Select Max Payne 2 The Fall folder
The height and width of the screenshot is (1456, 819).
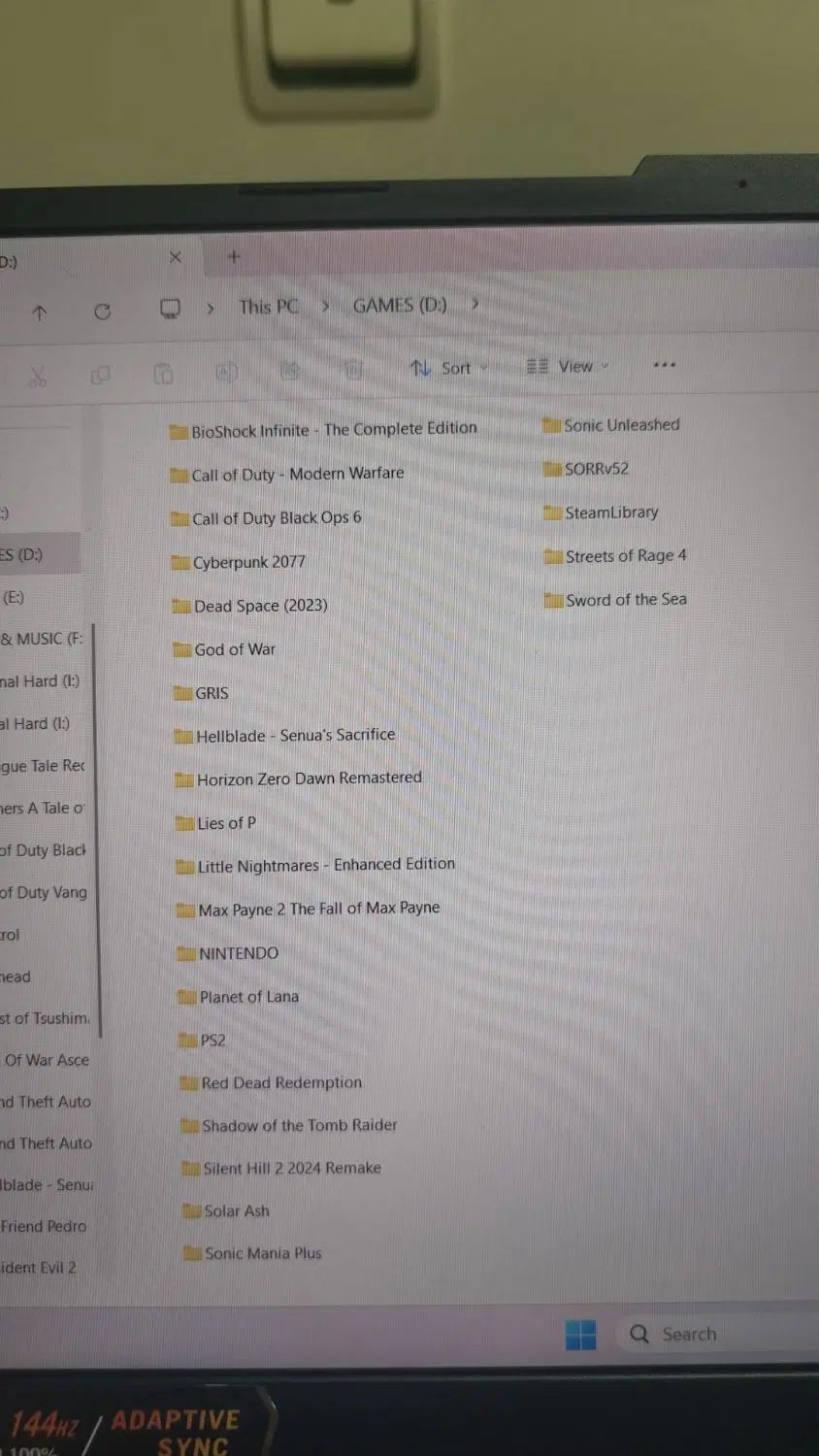309,909
